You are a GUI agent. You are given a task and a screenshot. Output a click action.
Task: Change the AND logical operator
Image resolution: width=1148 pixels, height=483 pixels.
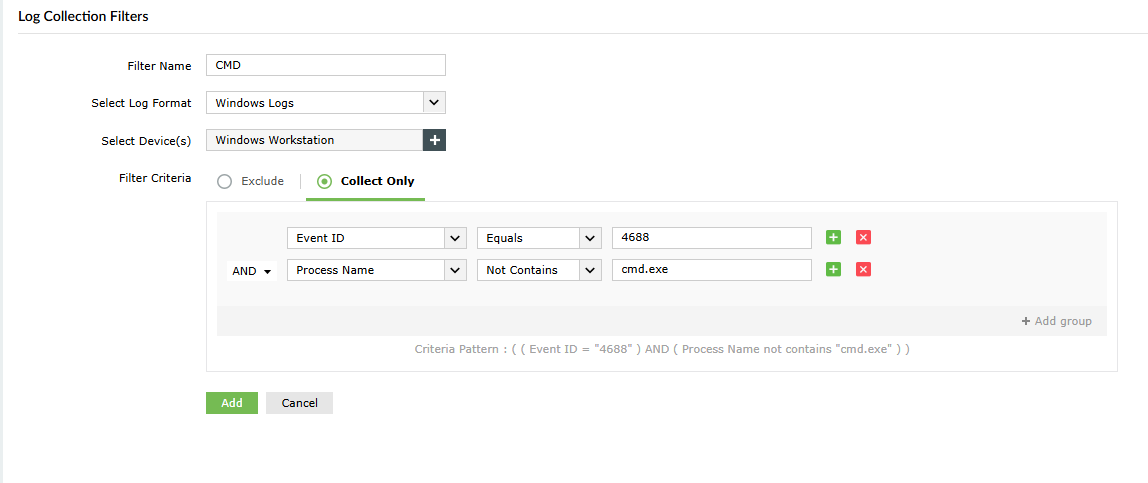tap(251, 271)
